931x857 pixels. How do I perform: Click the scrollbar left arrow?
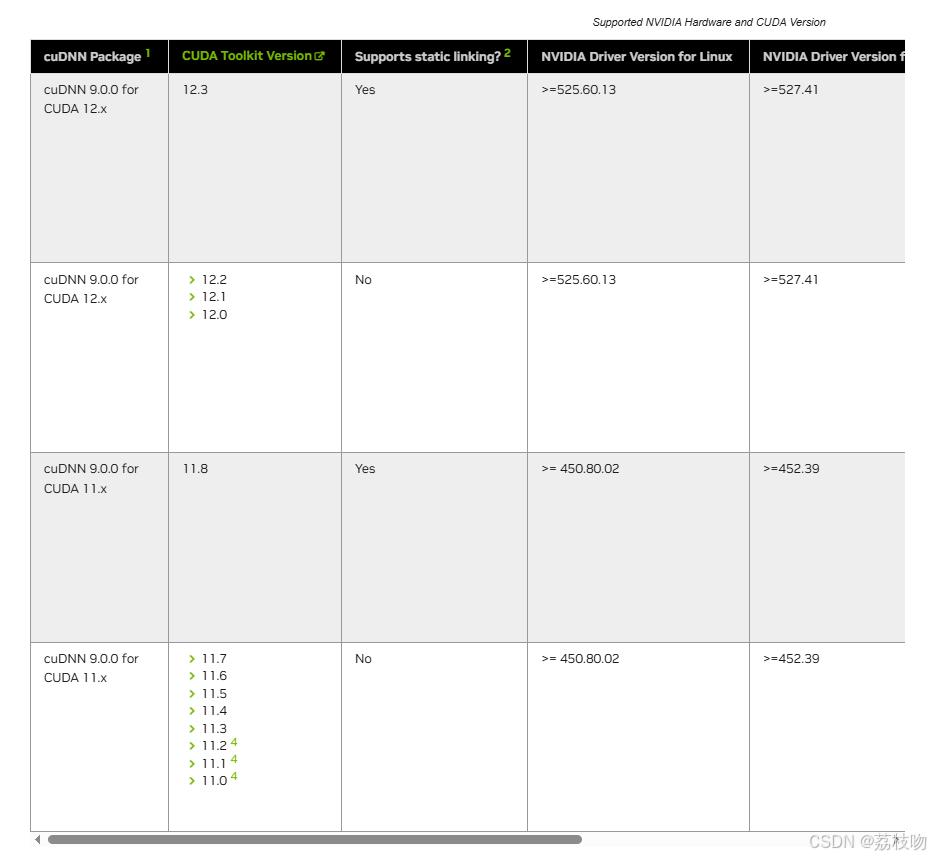click(x=37, y=839)
